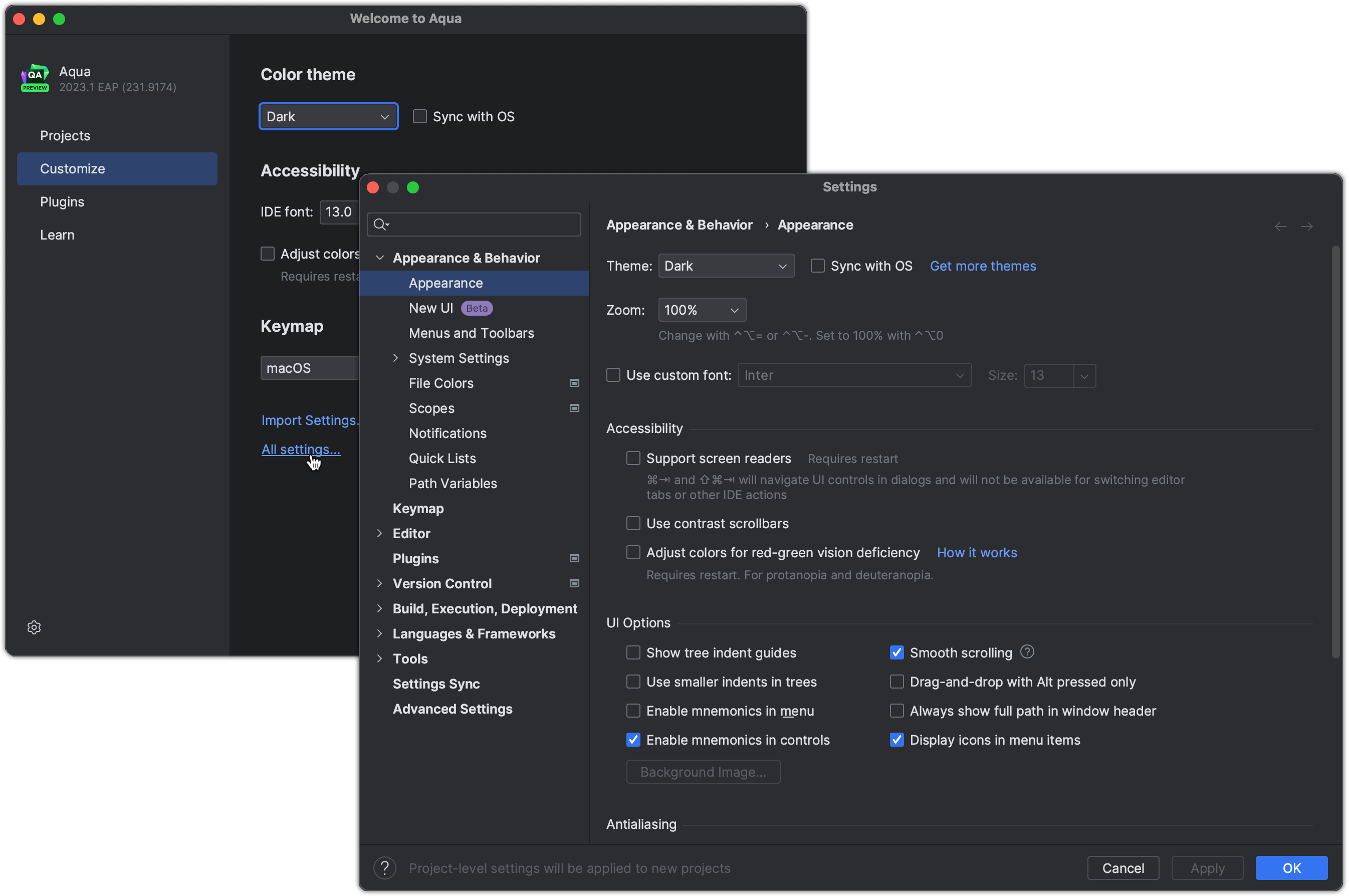The height and width of the screenshot is (896, 1349).
Task: Check Adjust colors for red-green vision deficiency in Settings
Action: 633,553
